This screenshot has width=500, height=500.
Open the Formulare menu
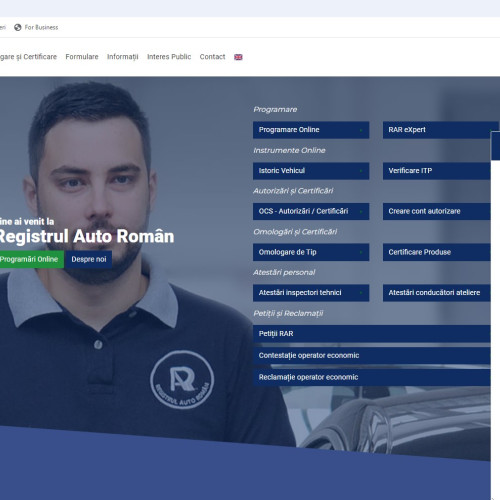pos(82,57)
